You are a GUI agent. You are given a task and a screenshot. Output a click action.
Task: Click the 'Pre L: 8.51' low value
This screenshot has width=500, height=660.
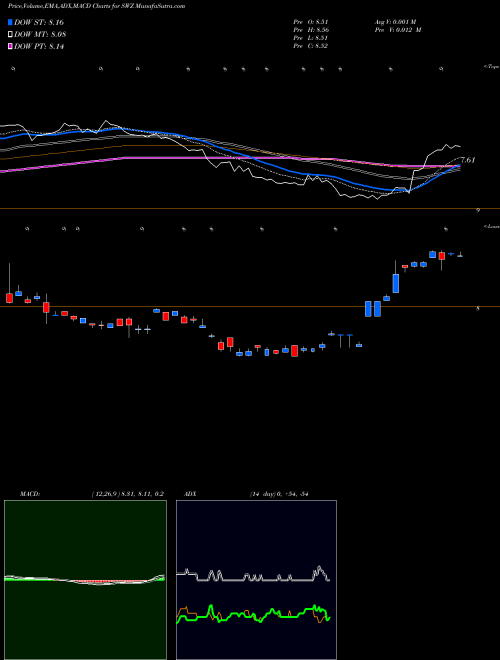pos(311,38)
